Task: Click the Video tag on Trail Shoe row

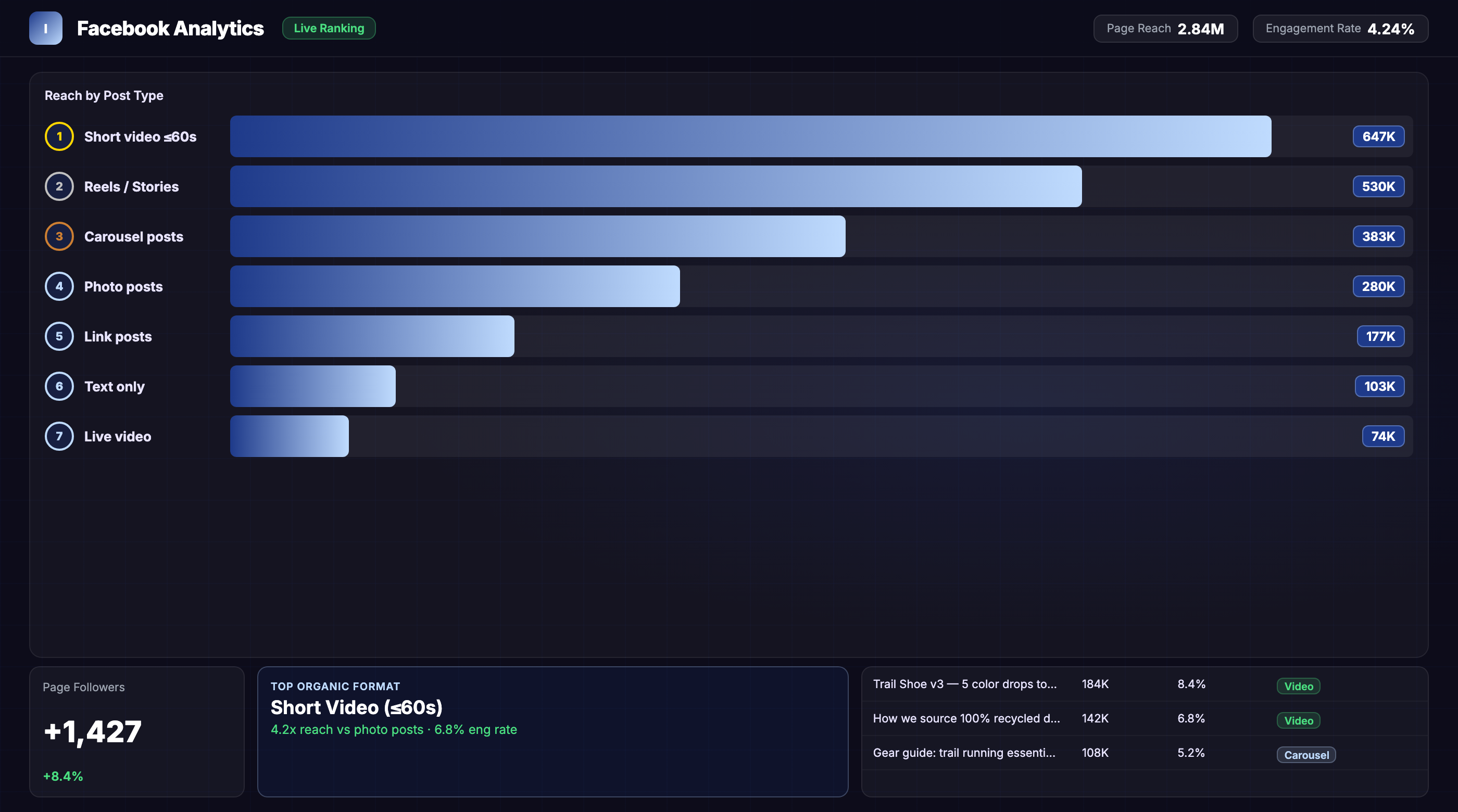Action: 1298,687
